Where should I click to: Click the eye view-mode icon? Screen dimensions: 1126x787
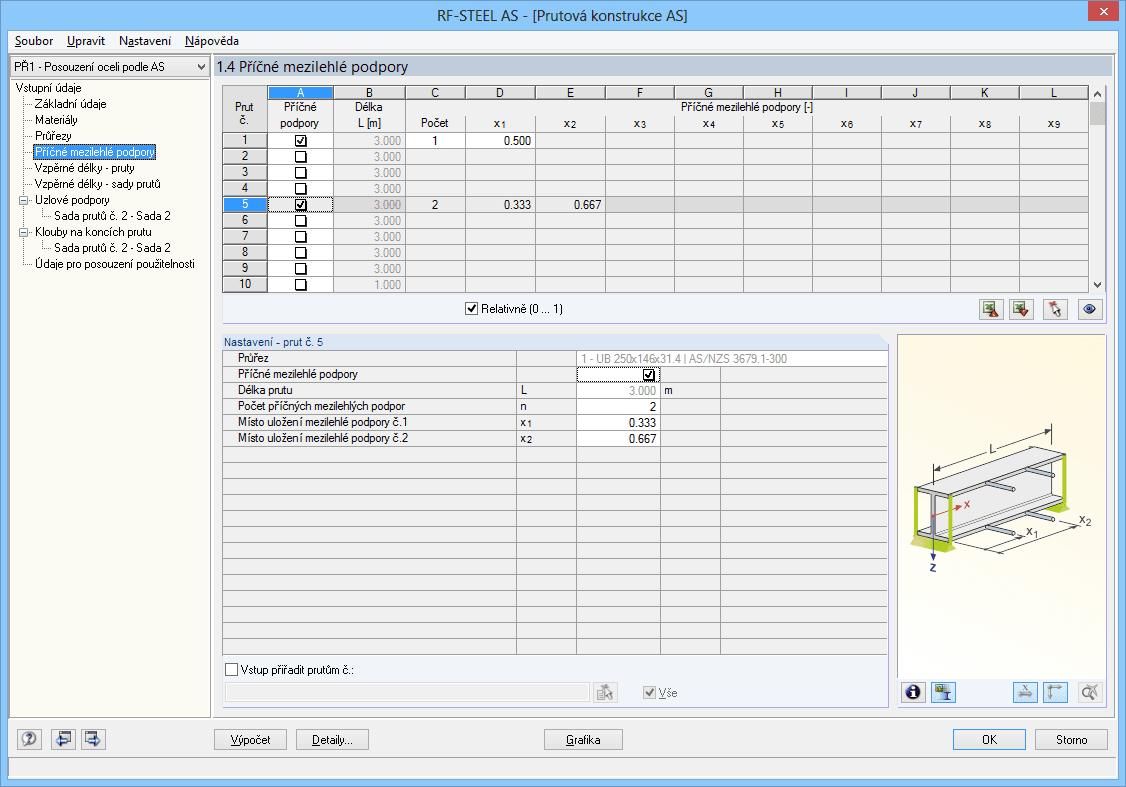1089,309
